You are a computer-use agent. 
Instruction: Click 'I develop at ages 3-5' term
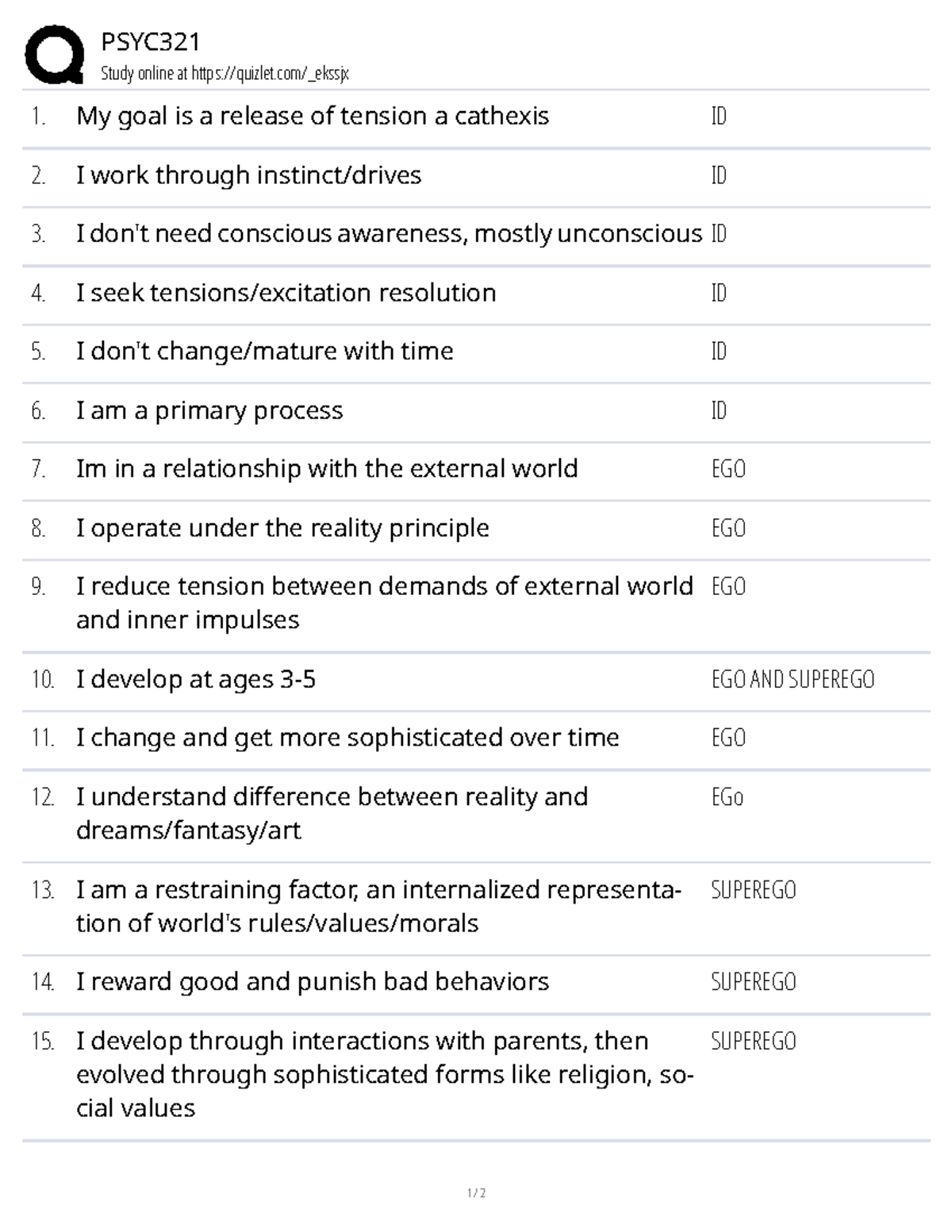pyautogui.click(x=196, y=680)
